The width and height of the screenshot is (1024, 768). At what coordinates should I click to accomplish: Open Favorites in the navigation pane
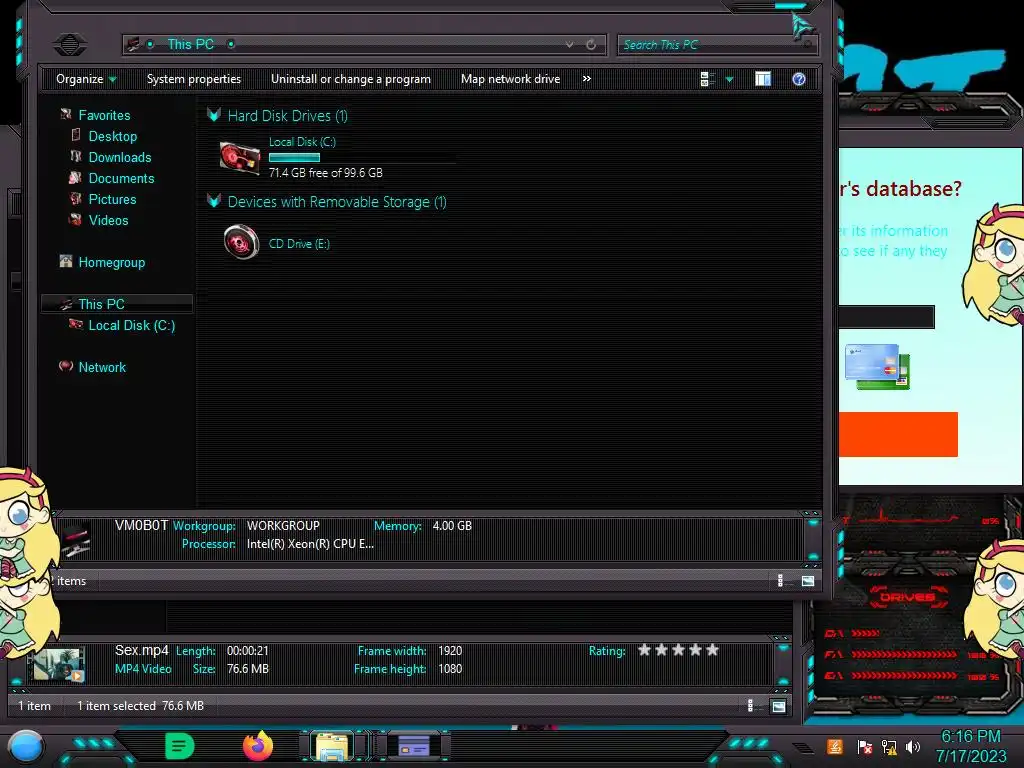[104, 116]
